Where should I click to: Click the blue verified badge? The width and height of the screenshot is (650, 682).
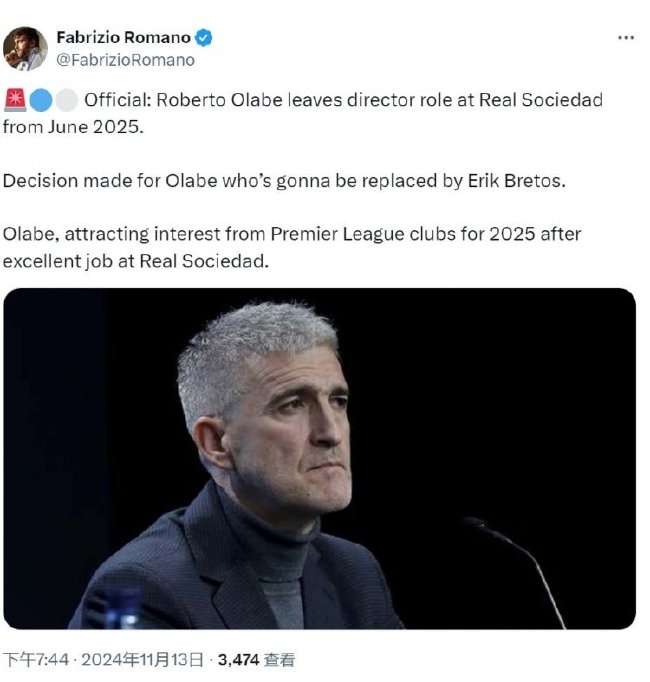point(203,38)
